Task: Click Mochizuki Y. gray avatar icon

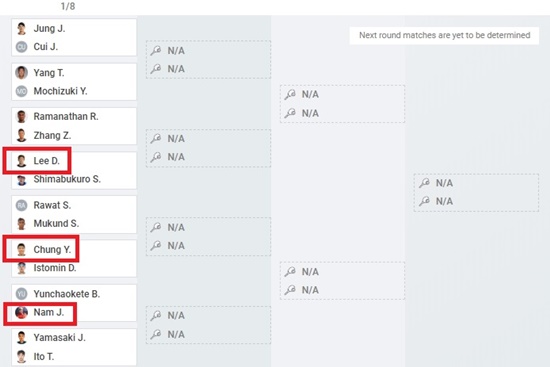Action: [x=21, y=91]
